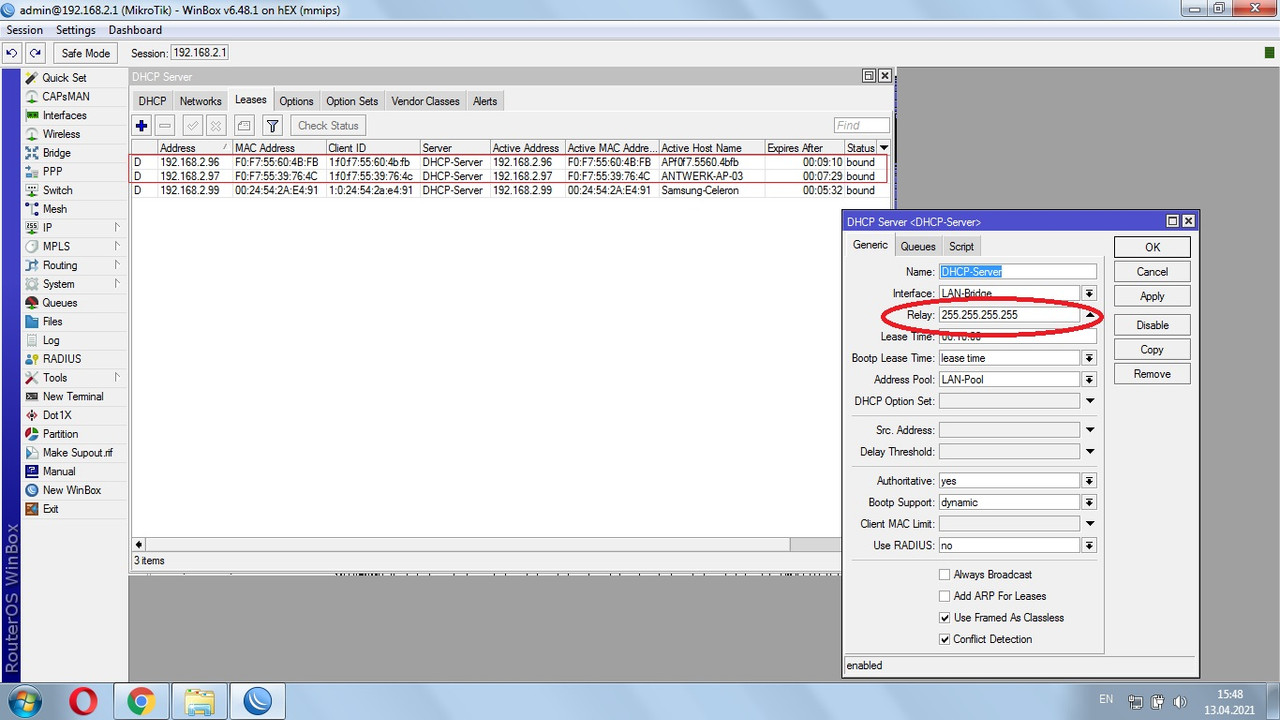Expand the Delay Threshold field

click(1089, 452)
